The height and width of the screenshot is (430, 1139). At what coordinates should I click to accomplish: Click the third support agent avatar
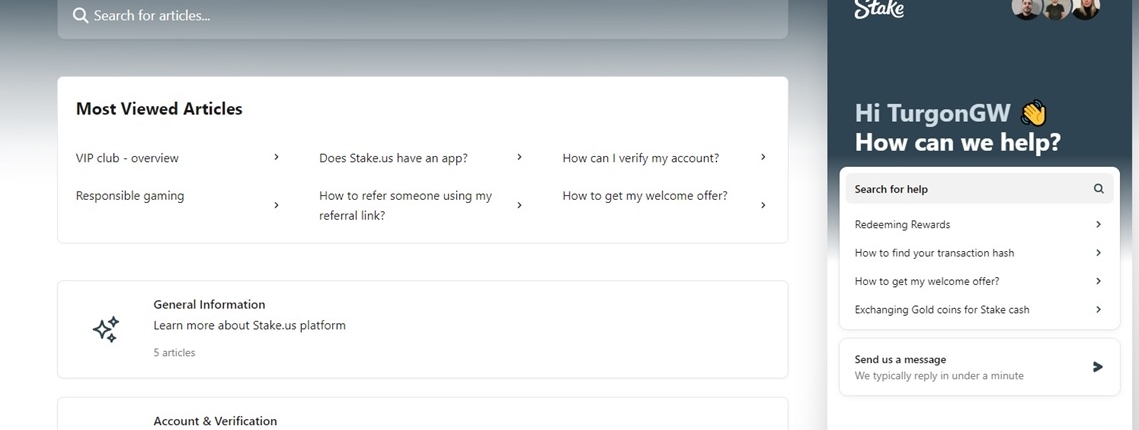pos(1085,7)
